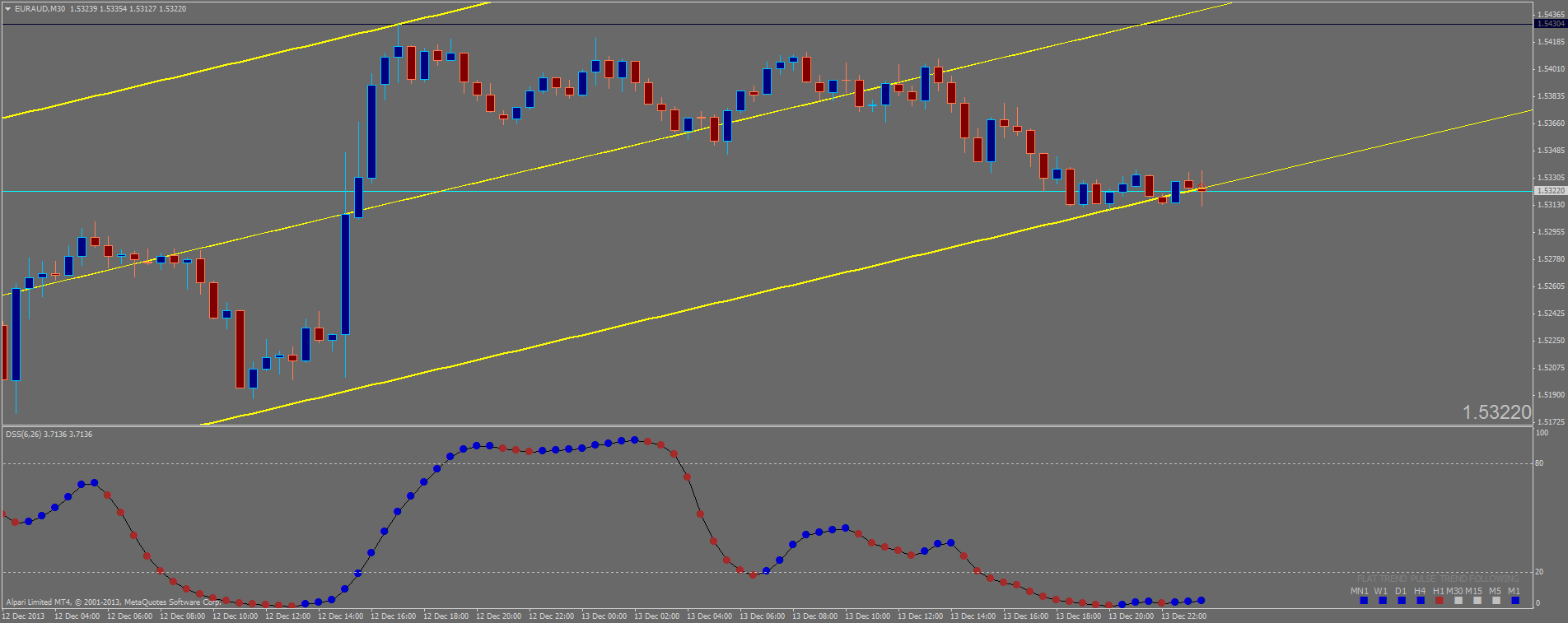Click the M5 grey timeframe square
The image size is (1568, 623).
pyautogui.click(x=1496, y=601)
